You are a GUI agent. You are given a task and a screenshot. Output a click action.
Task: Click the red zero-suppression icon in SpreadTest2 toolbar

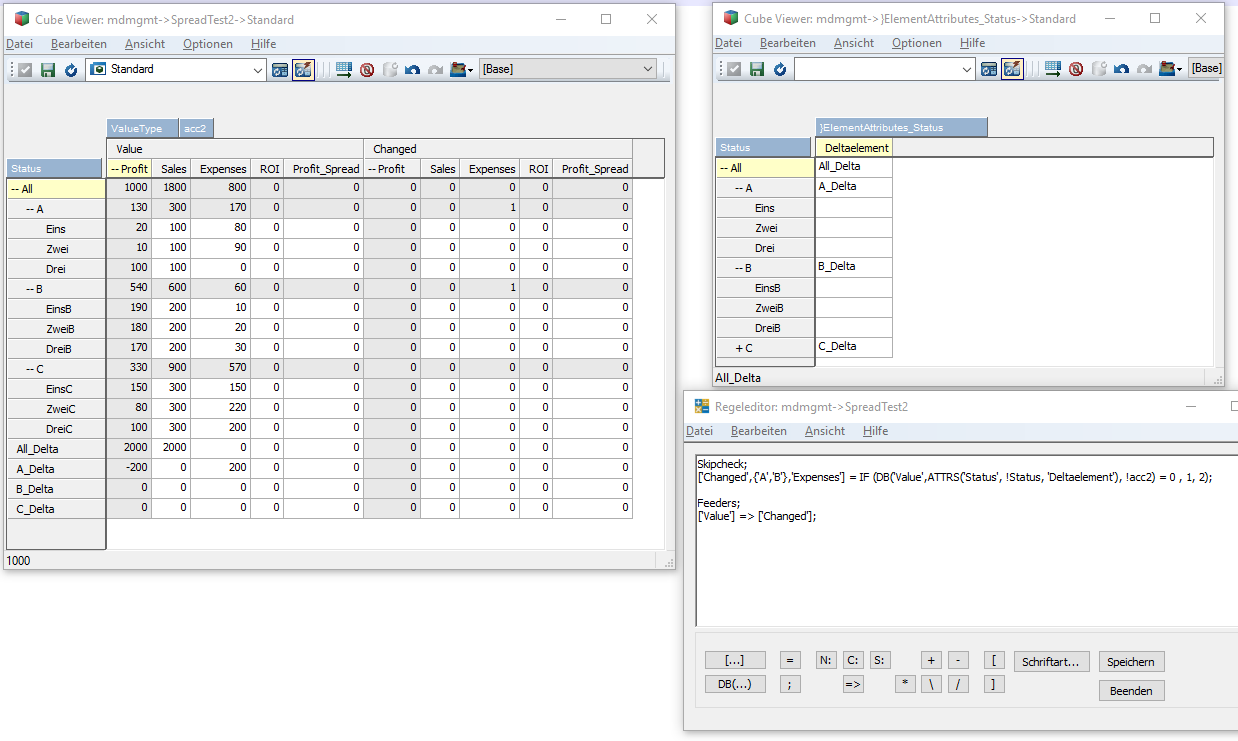(367, 70)
